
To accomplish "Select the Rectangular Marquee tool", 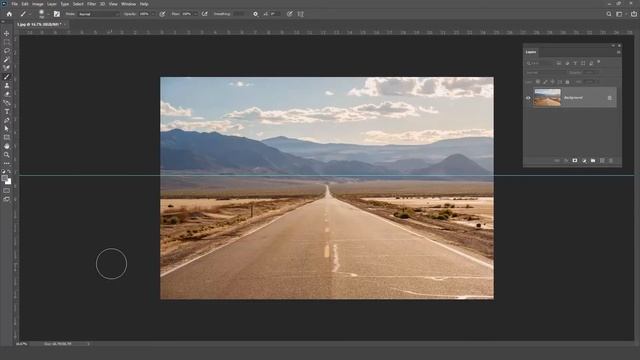I will [7, 42].
